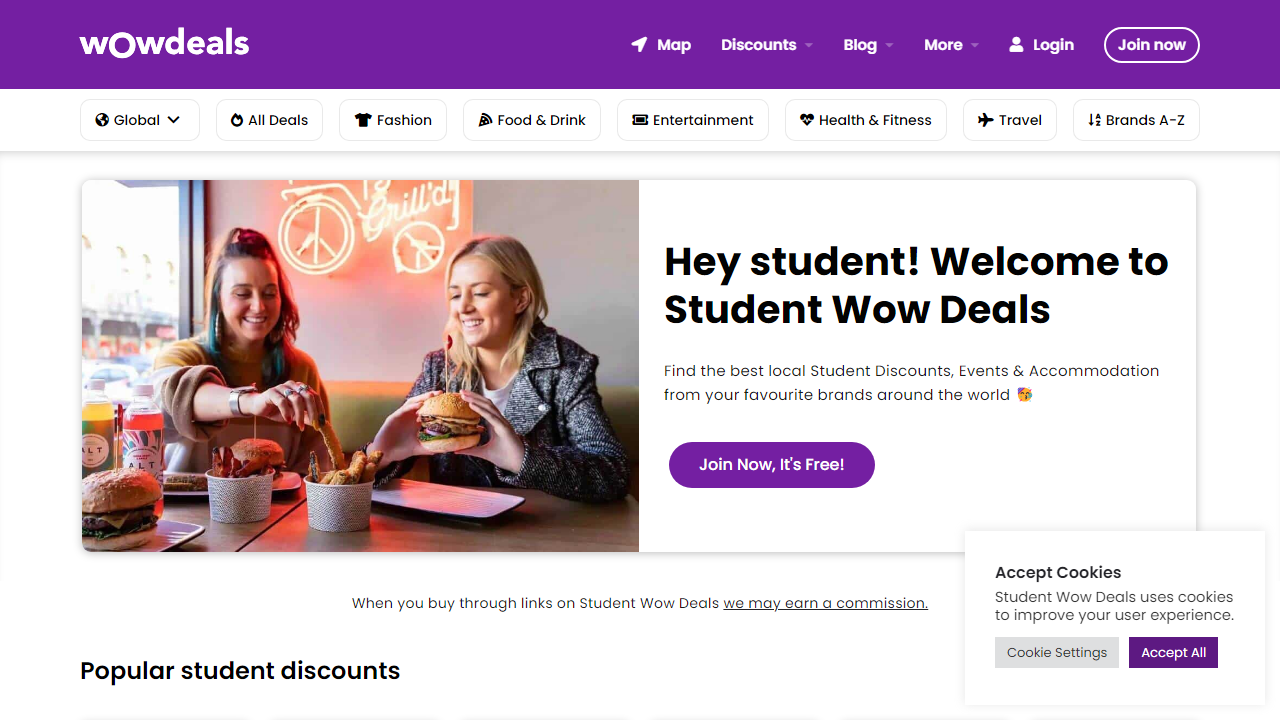Image resolution: width=1280 pixels, height=720 pixels.
Task: Open the commission disclosure link
Action: (824, 603)
